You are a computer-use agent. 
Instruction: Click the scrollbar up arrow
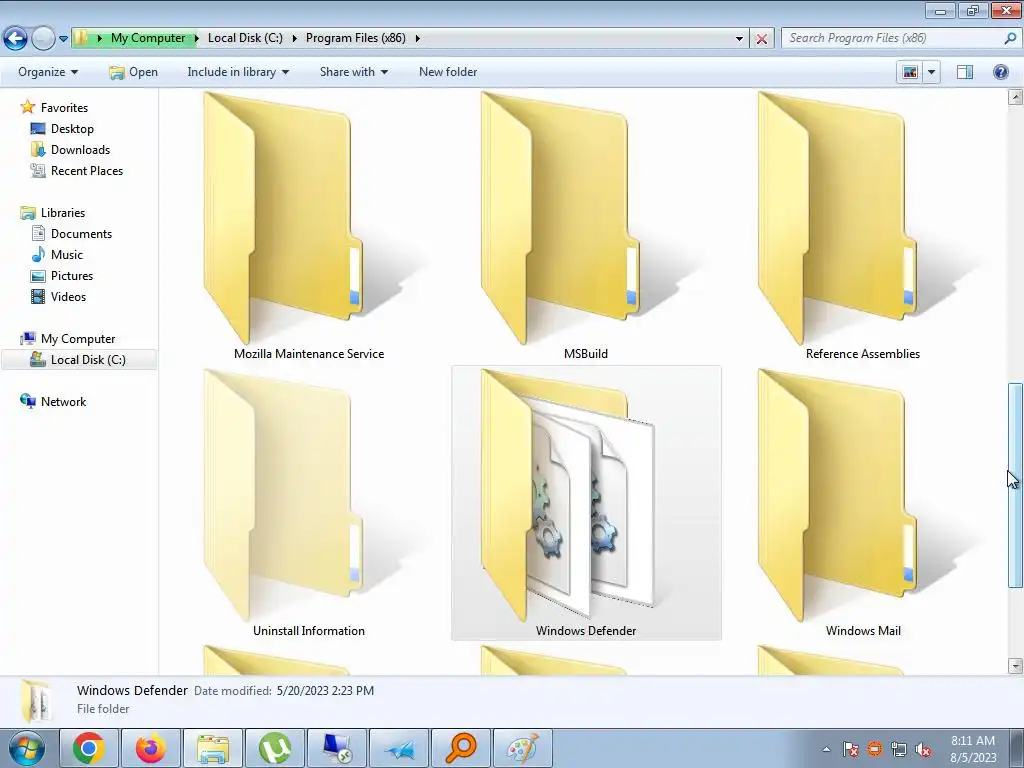click(1015, 97)
